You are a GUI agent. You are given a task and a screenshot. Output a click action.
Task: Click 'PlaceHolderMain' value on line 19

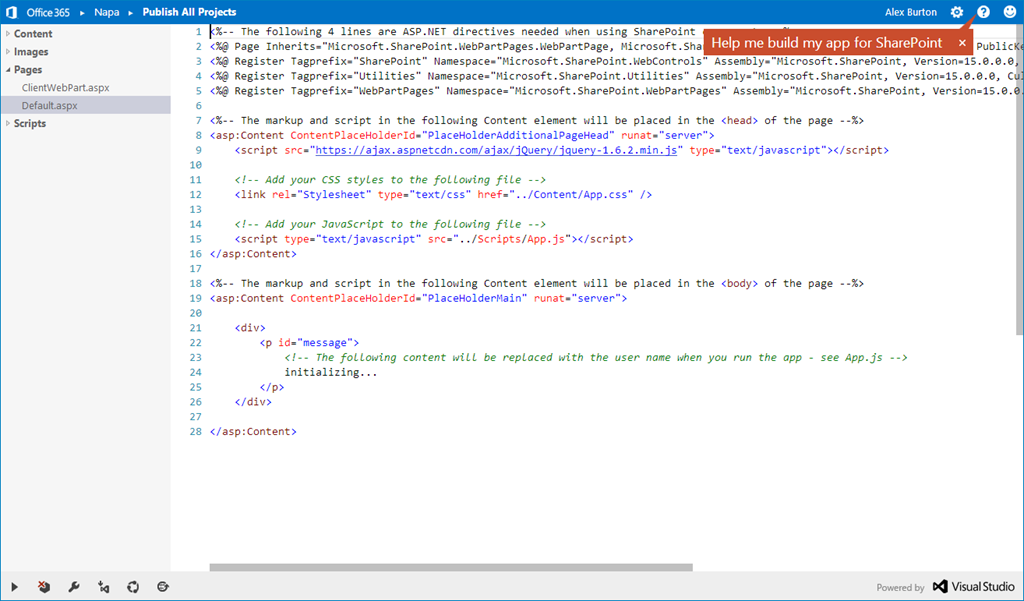click(475, 298)
